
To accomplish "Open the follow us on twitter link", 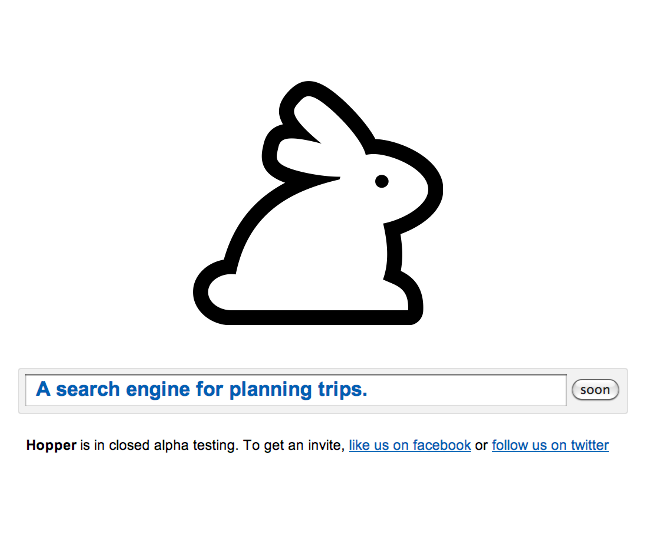I will (x=550, y=445).
